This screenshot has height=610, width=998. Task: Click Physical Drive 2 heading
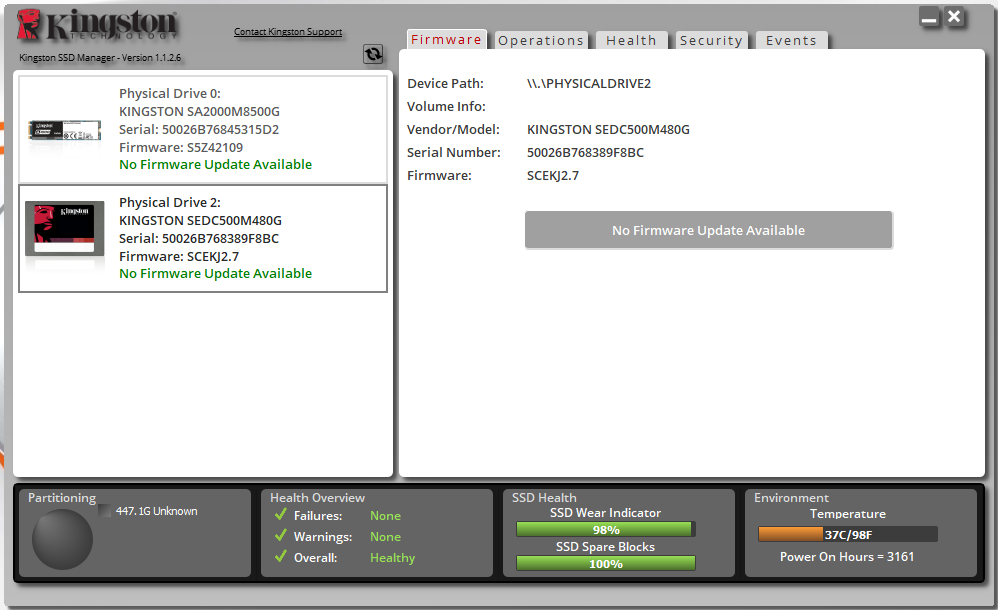pyautogui.click(x=170, y=202)
